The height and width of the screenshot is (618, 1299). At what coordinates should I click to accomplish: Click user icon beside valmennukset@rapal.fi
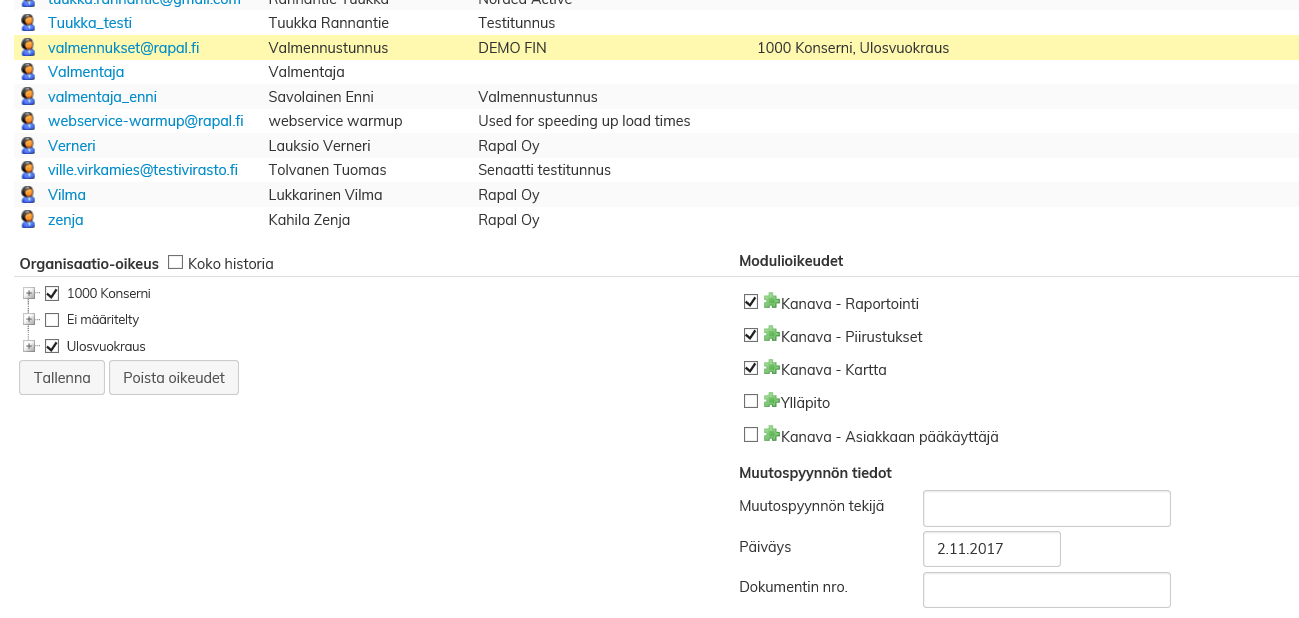pyautogui.click(x=28, y=47)
